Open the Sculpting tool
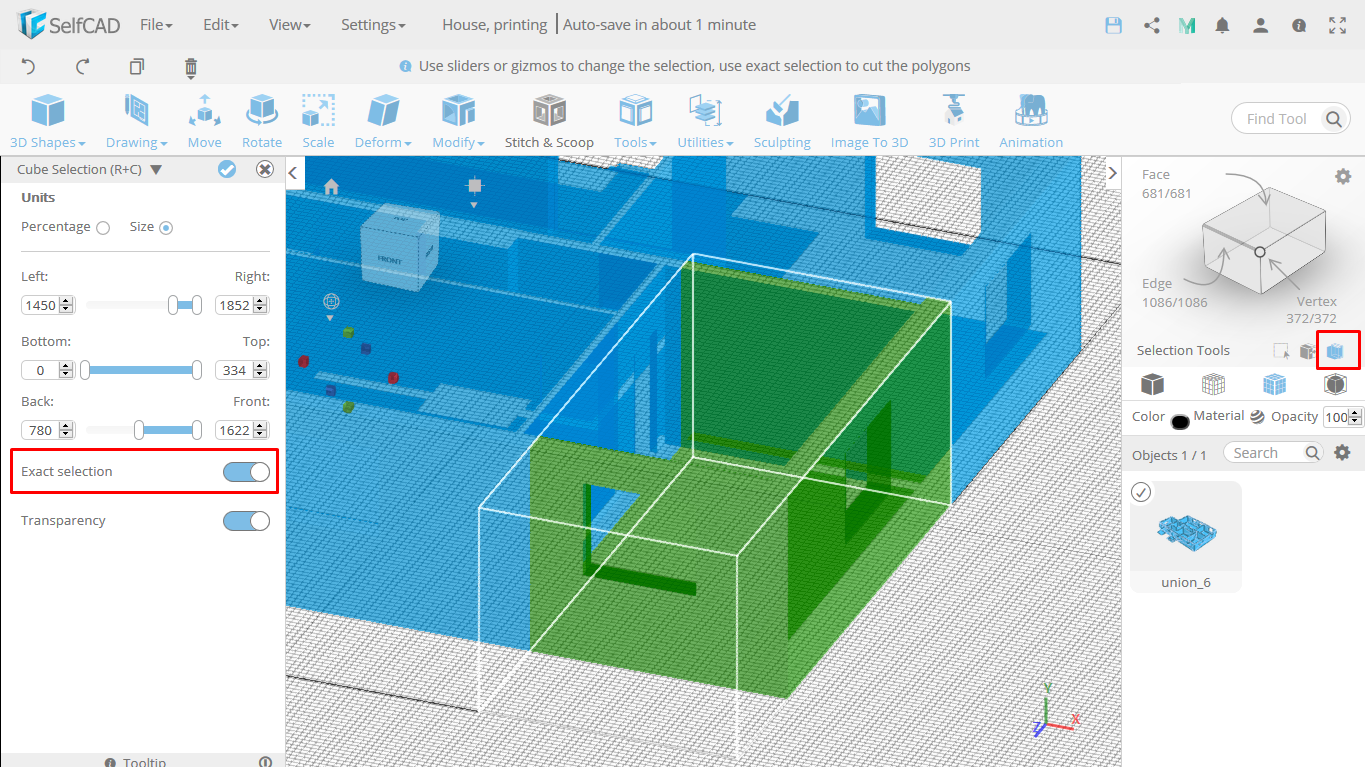This screenshot has height=767, width=1365. click(782, 122)
